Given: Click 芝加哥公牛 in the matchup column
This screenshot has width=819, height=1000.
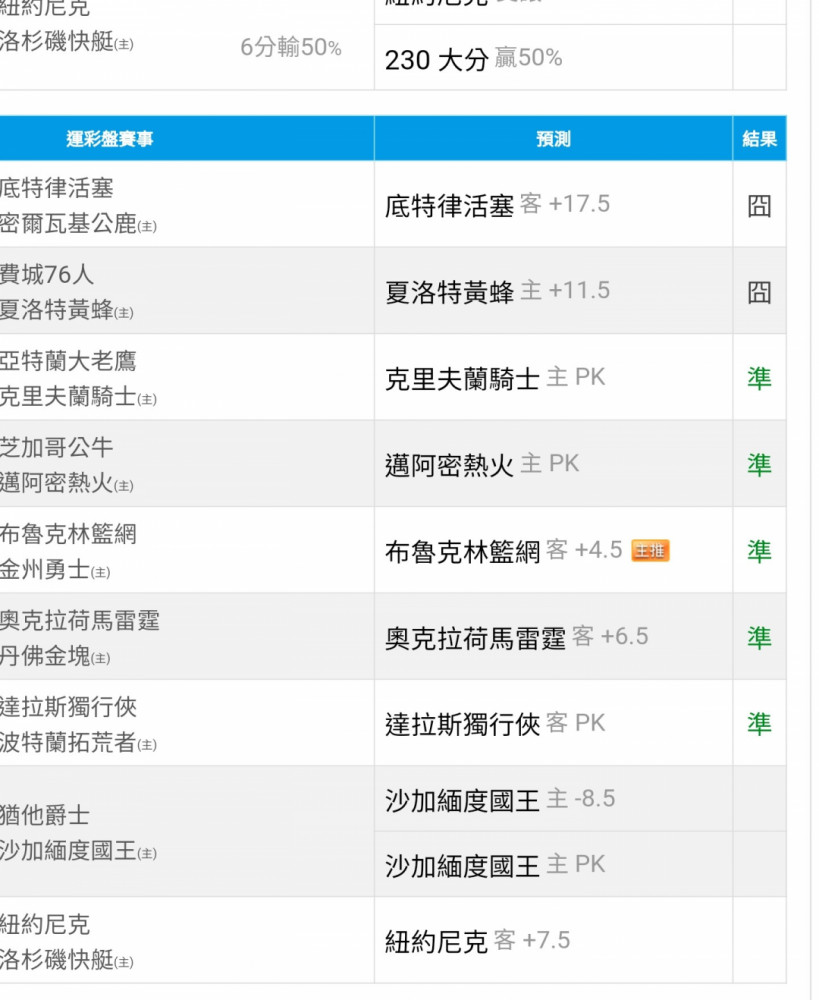Looking at the screenshot, I should [56, 448].
